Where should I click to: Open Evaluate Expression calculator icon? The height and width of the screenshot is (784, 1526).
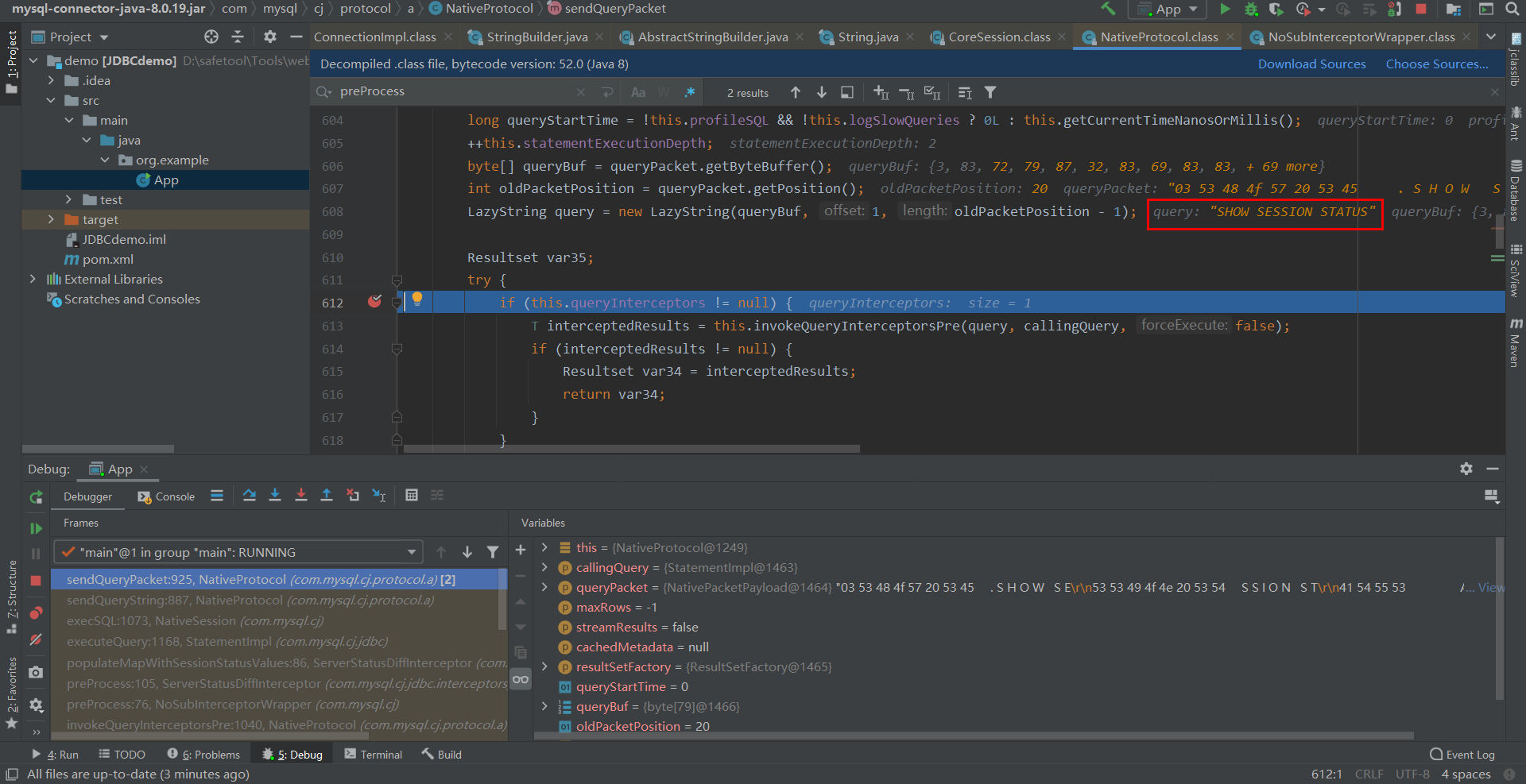point(411,496)
